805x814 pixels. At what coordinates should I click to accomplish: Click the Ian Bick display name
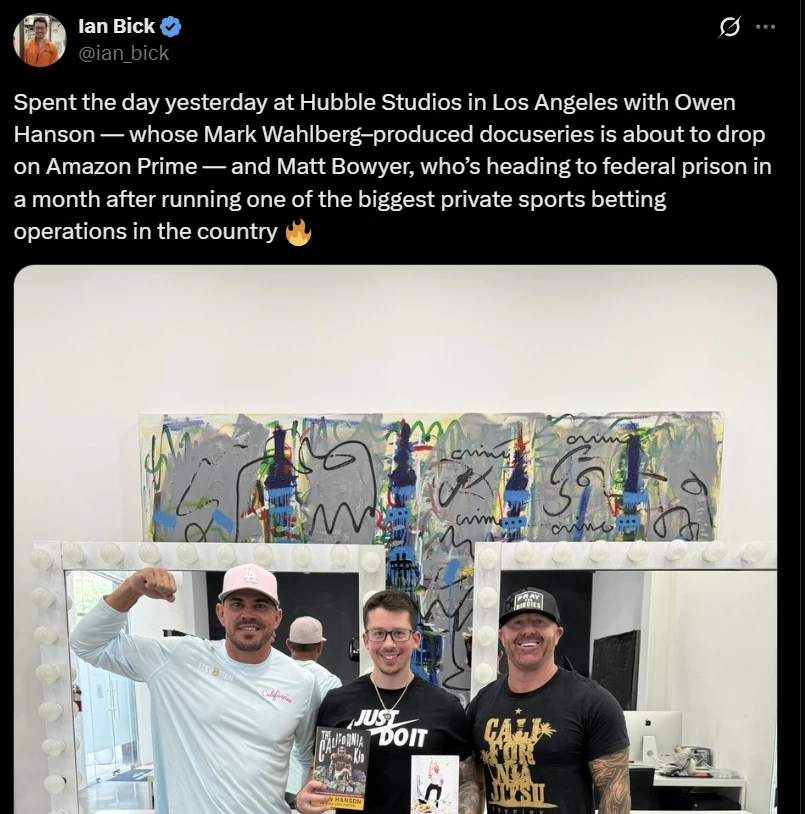116,26
